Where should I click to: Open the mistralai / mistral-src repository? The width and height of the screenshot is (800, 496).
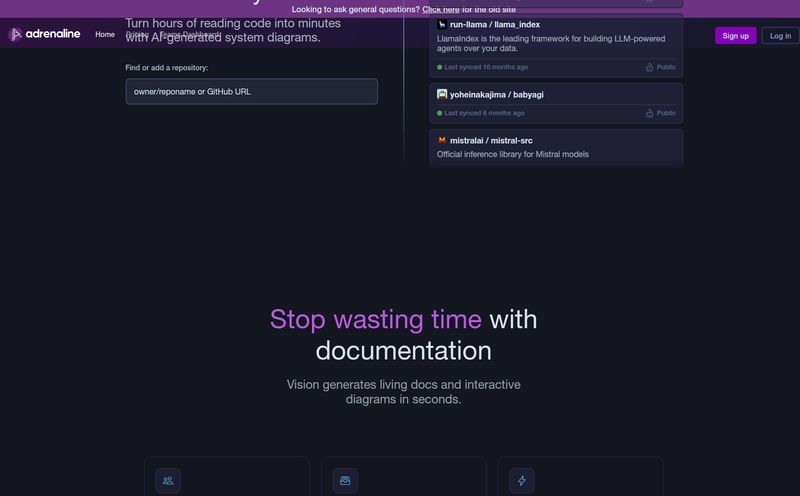tap(556, 147)
